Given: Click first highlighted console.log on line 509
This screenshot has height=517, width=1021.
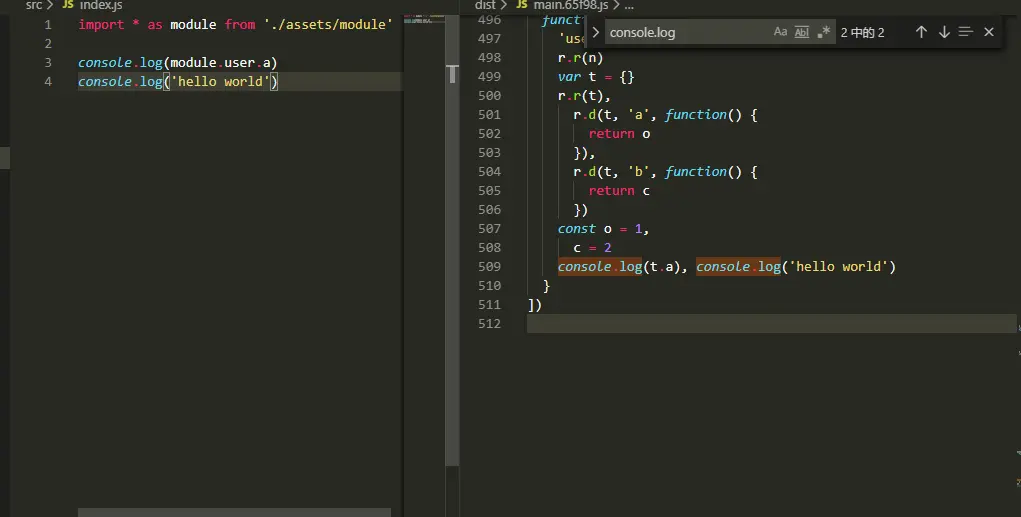Looking at the screenshot, I should 600,266.
